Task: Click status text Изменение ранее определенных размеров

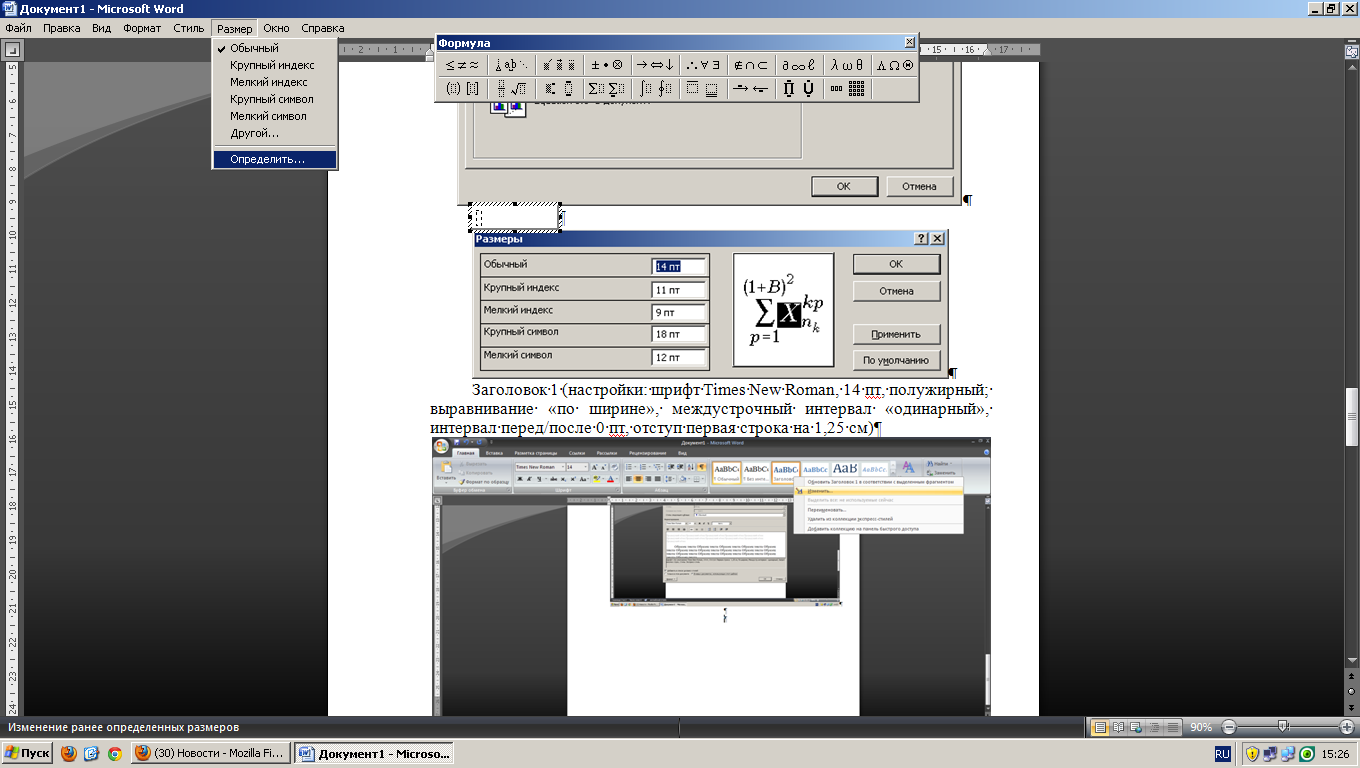Action: pyautogui.click(x=125, y=727)
